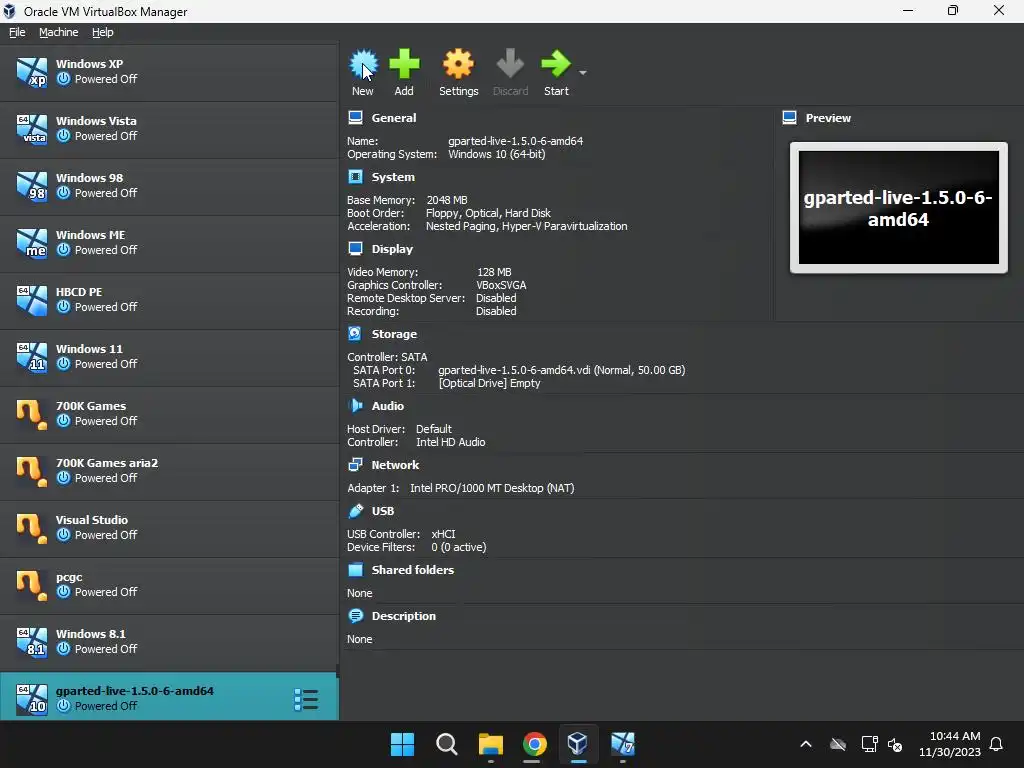Click the Storage section header

point(394,334)
